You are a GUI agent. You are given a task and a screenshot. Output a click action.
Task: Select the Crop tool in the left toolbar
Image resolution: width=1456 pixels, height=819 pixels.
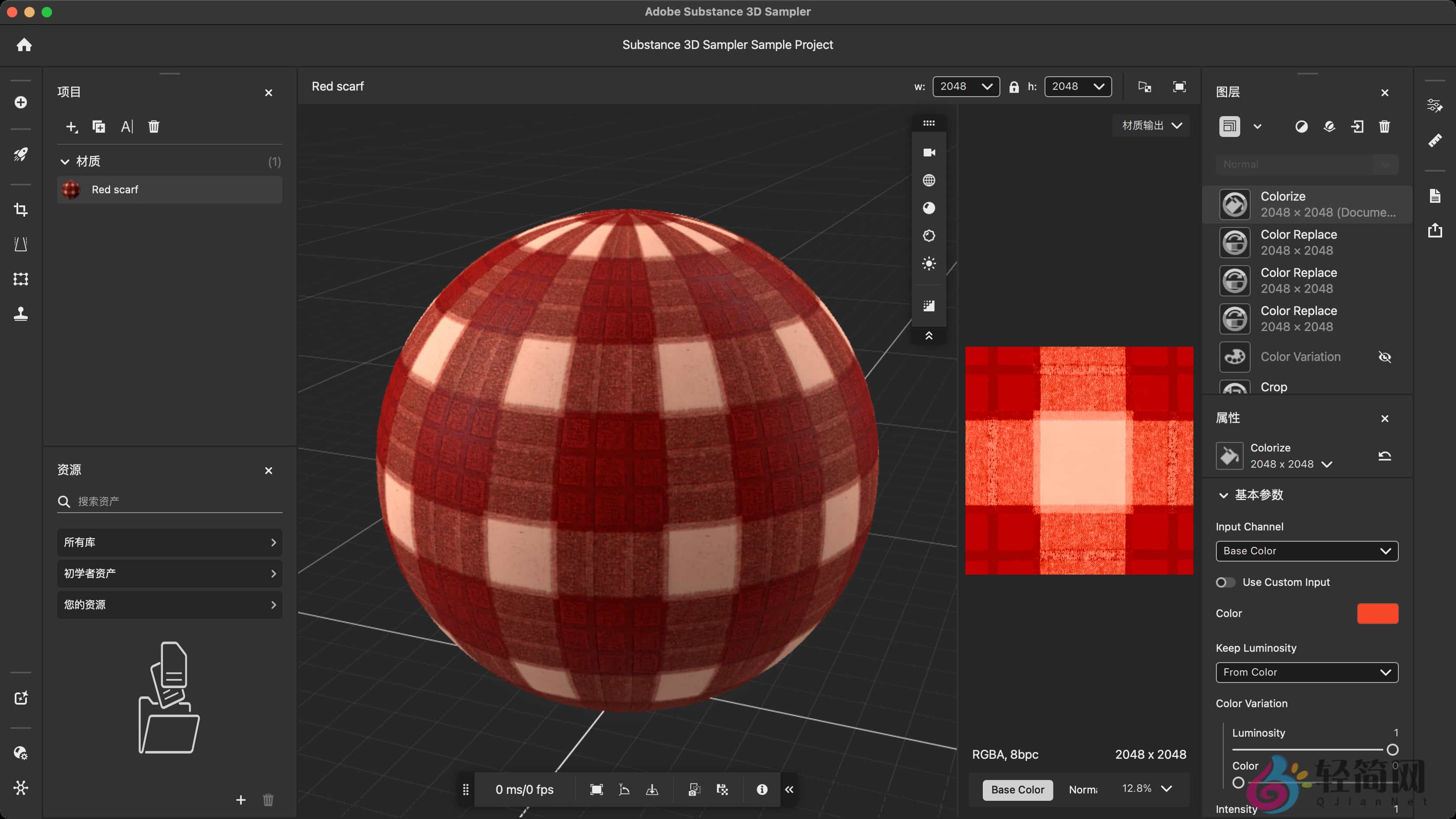[21, 210]
